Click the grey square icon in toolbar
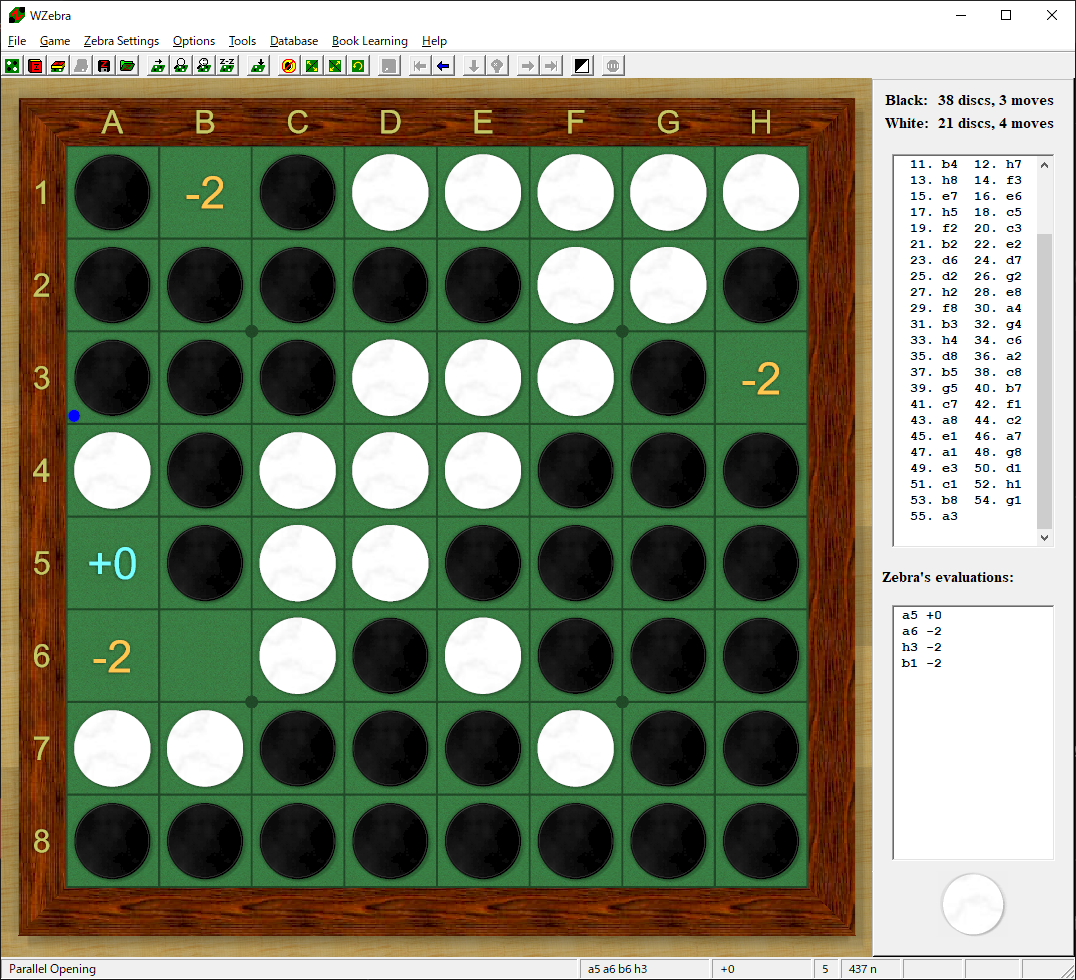Image resolution: width=1076 pixels, height=980 pixels. point(389,66)
